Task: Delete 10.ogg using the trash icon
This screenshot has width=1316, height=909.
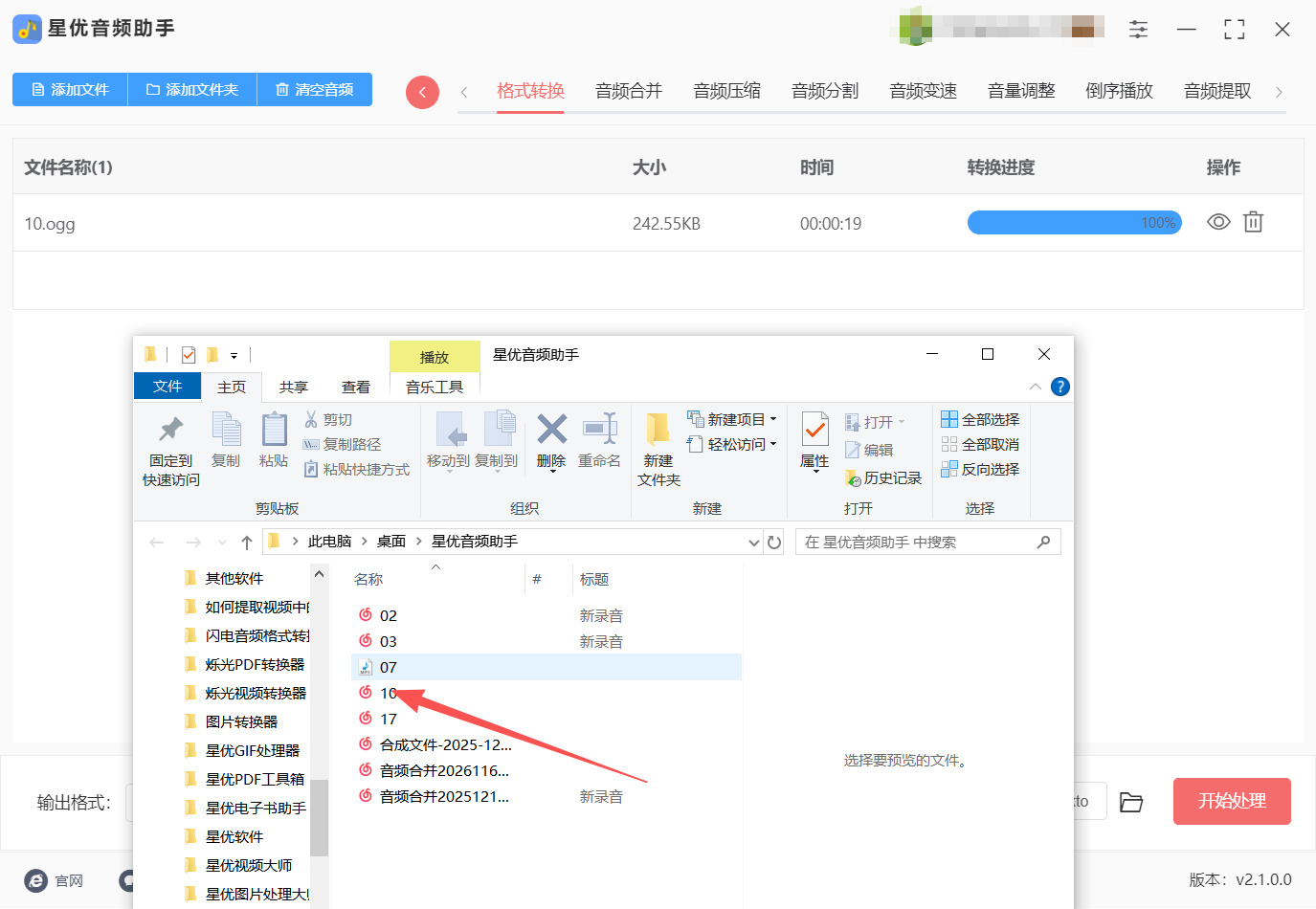Action: (1253, 222)
